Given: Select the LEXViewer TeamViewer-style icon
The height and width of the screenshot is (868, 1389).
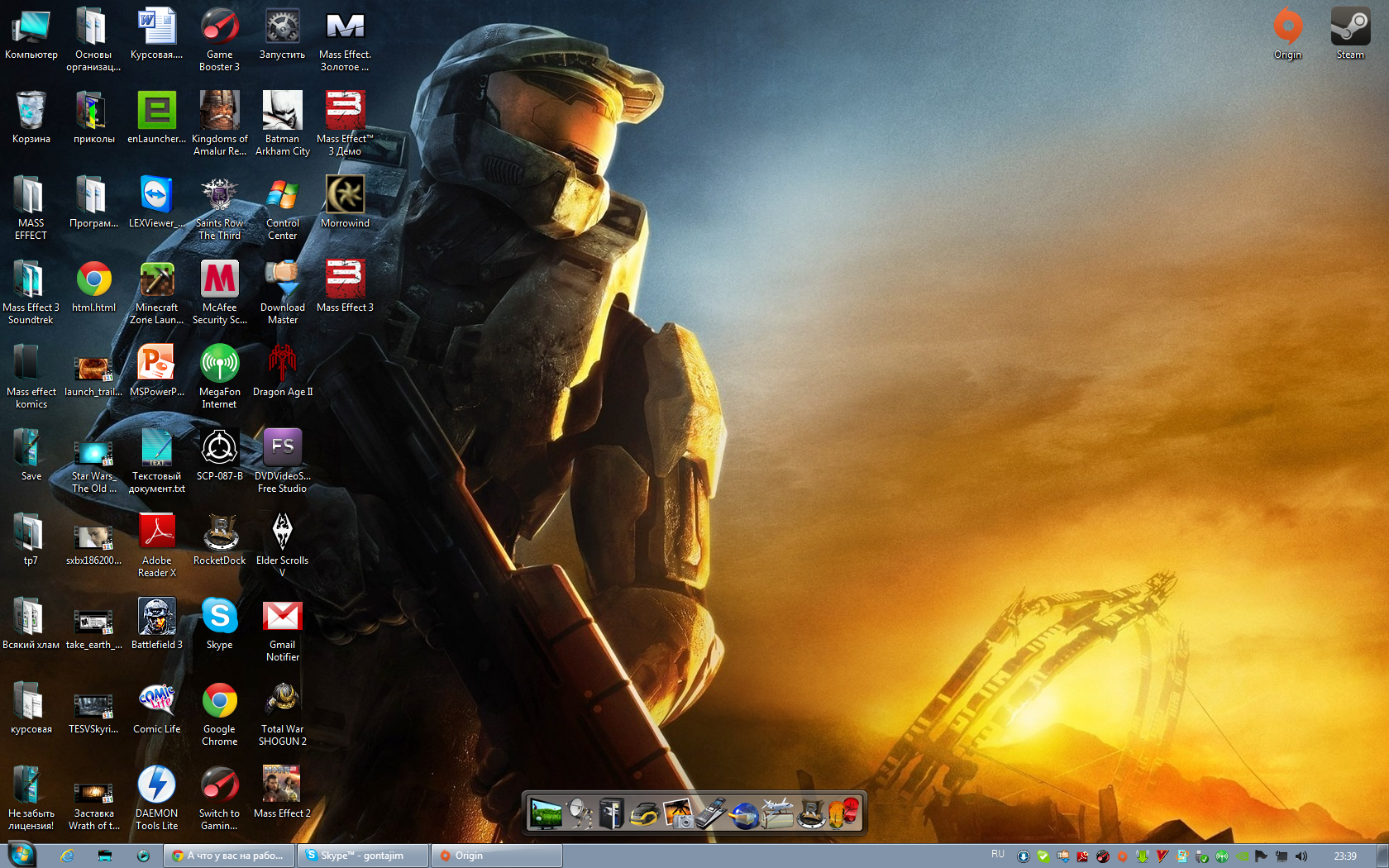Looking at the screenshot, I should pyautogui.click(x=157, y=202).
